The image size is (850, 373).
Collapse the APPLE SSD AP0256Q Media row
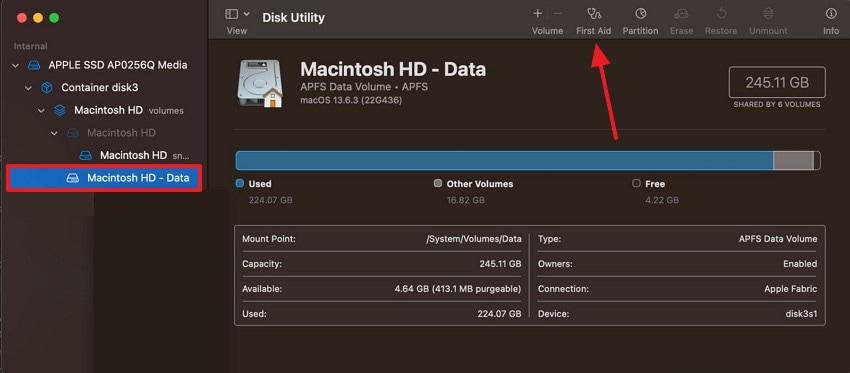pos(15,66)
